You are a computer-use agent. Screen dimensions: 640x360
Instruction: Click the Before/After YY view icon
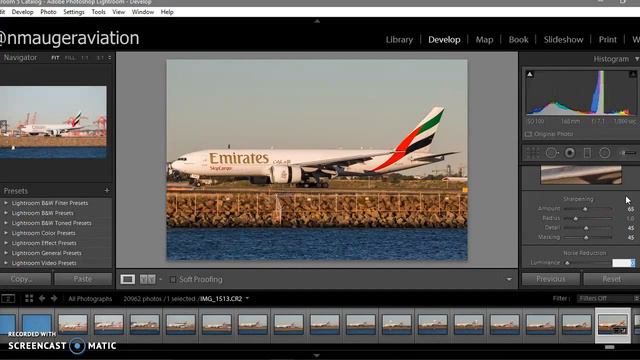(x=147, y=279)
